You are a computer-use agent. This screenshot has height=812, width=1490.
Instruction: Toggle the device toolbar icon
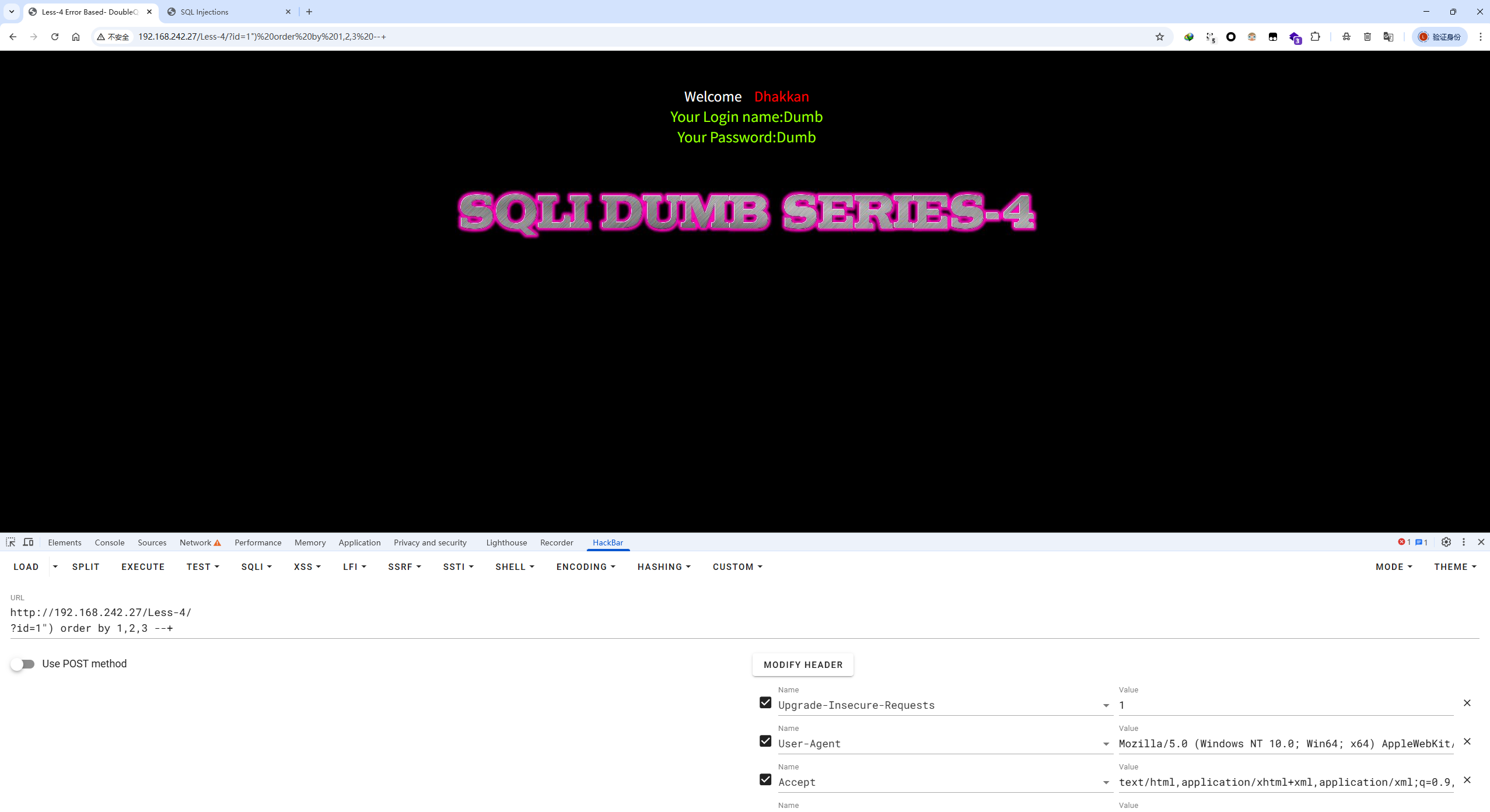[28, 542]
